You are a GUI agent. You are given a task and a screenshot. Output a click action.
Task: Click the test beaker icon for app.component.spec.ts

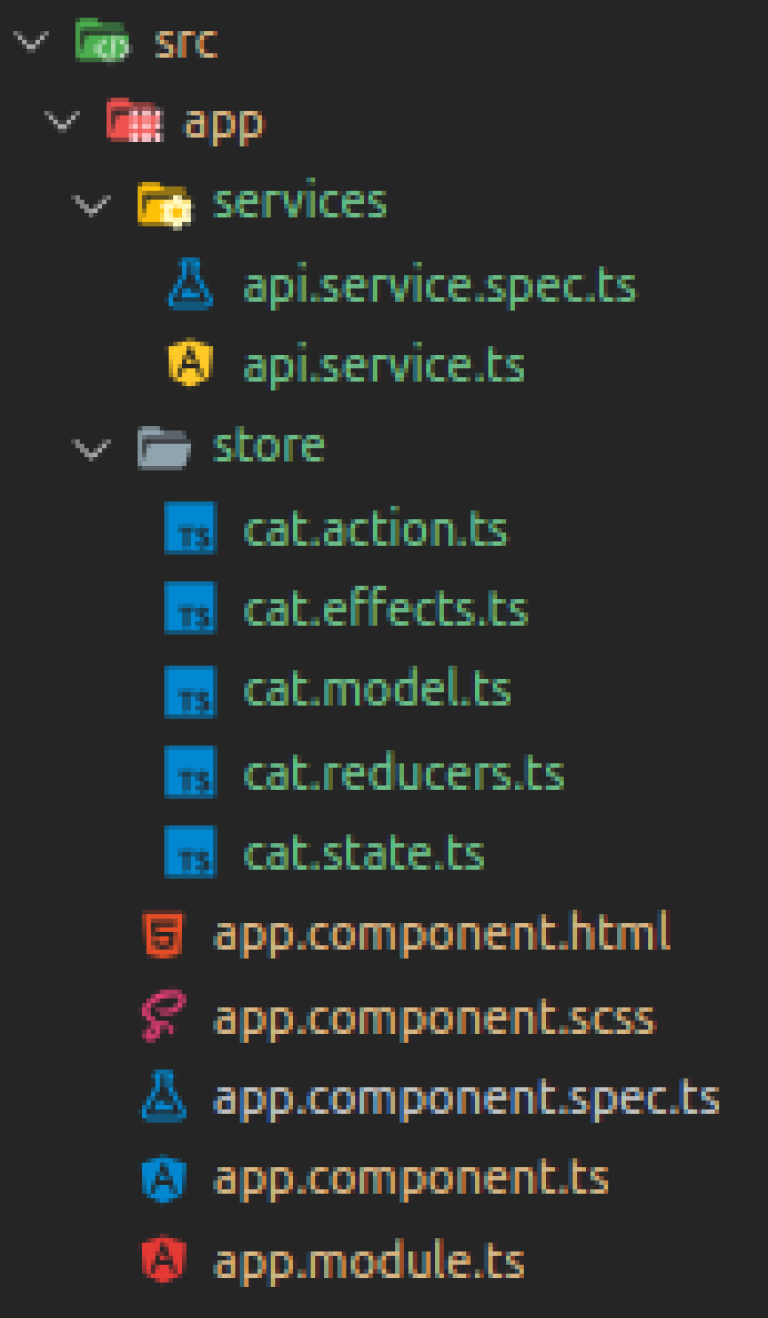pos(164,1096)
